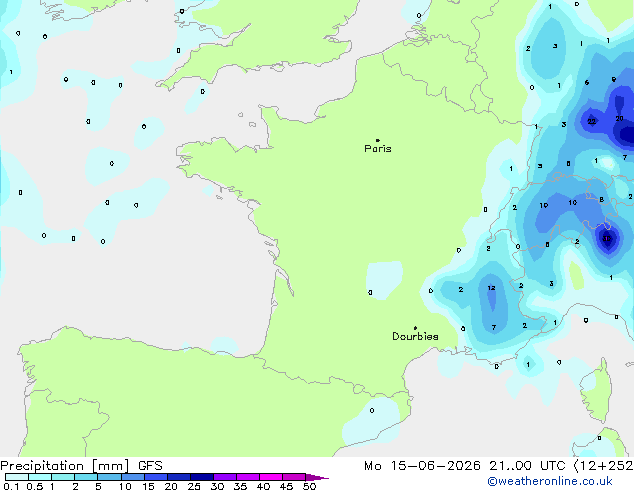
Task: Click the precipitation value 22 on map
Action: (592, 121)
